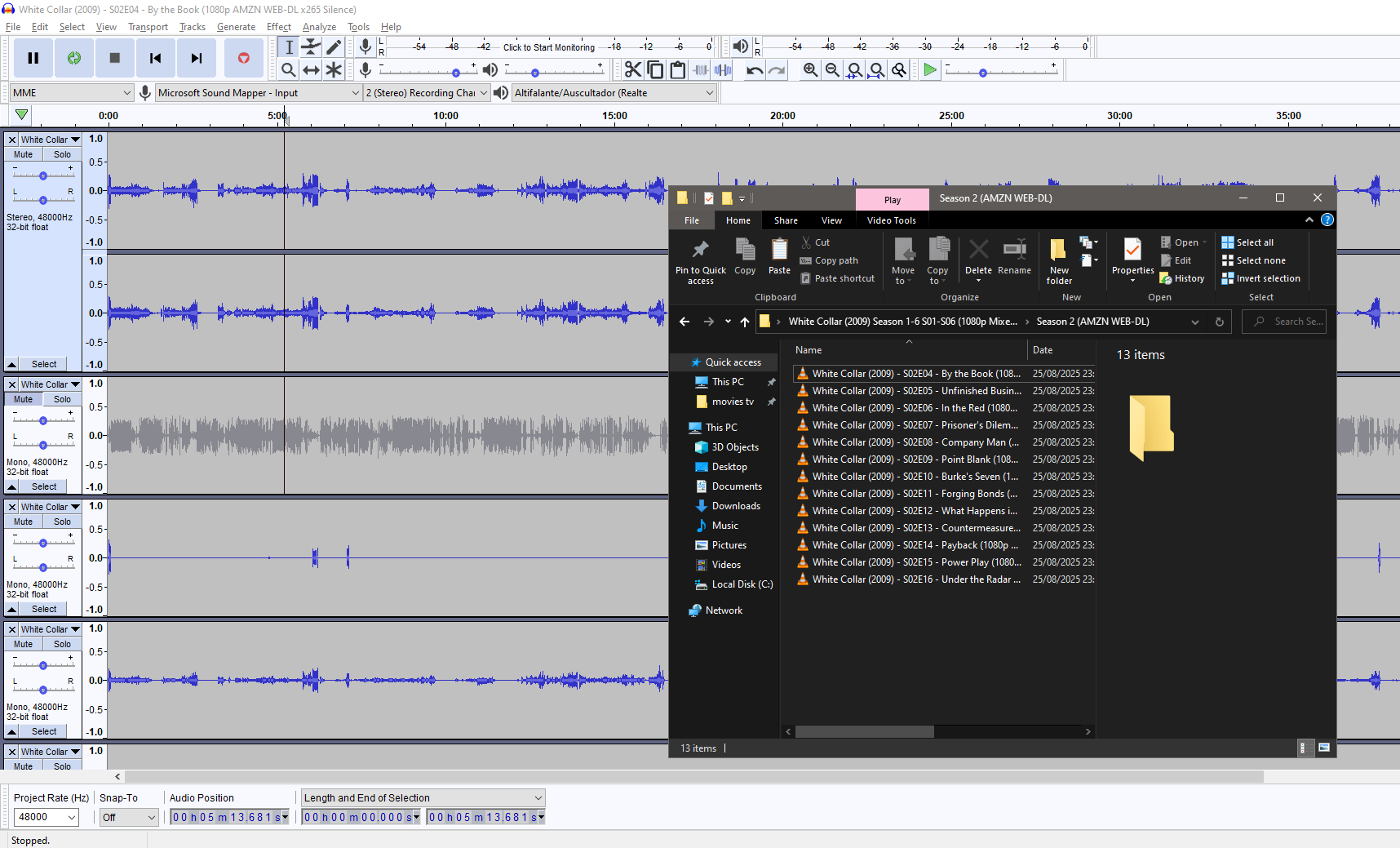This screenshot has width=1400, height=848.
Task: Toggle Mute on the fourth White Collar track
Action: point(24,644)
